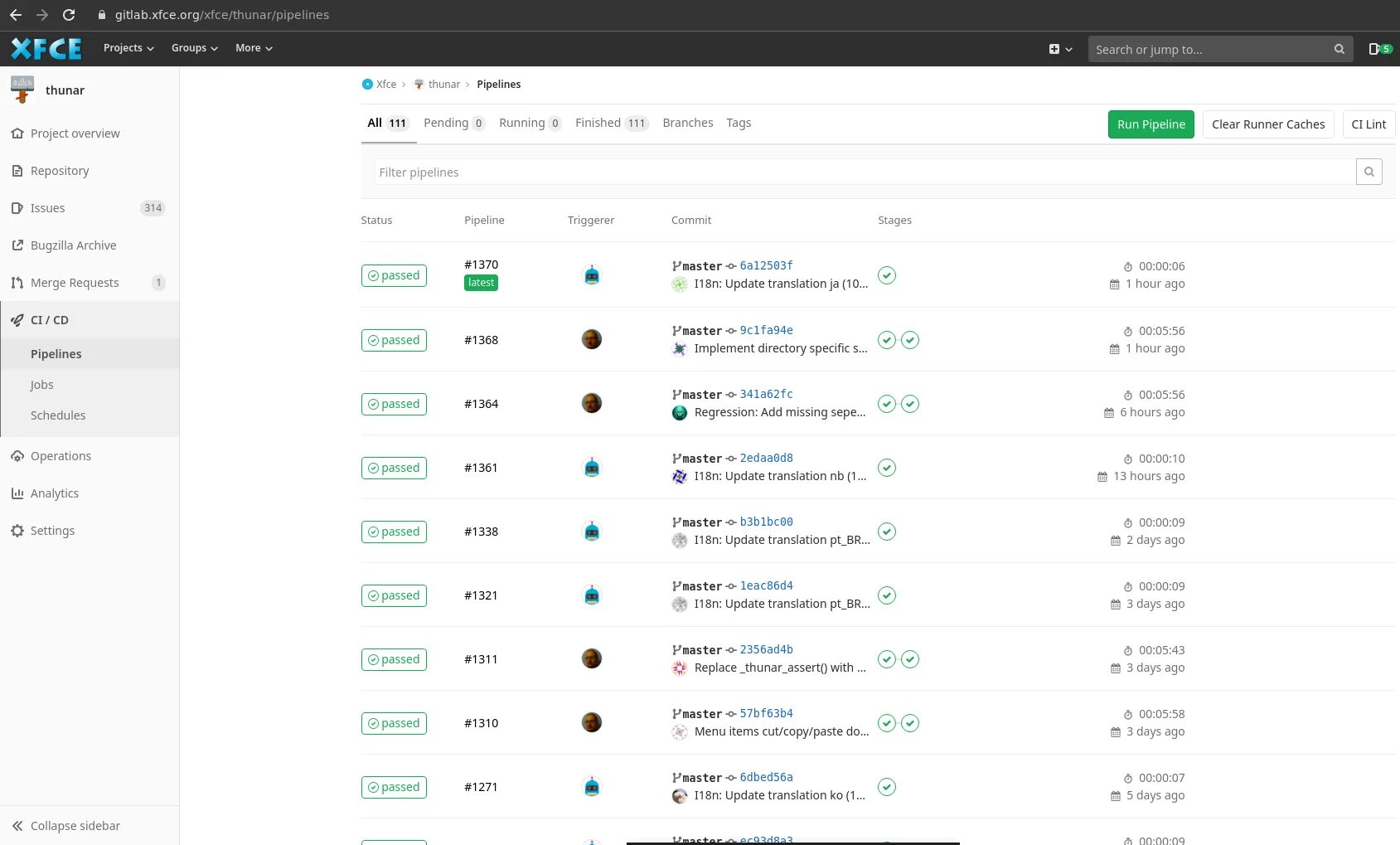Open pipeline #1364 link
This screenshot has height=845, width=1400.
482,404
